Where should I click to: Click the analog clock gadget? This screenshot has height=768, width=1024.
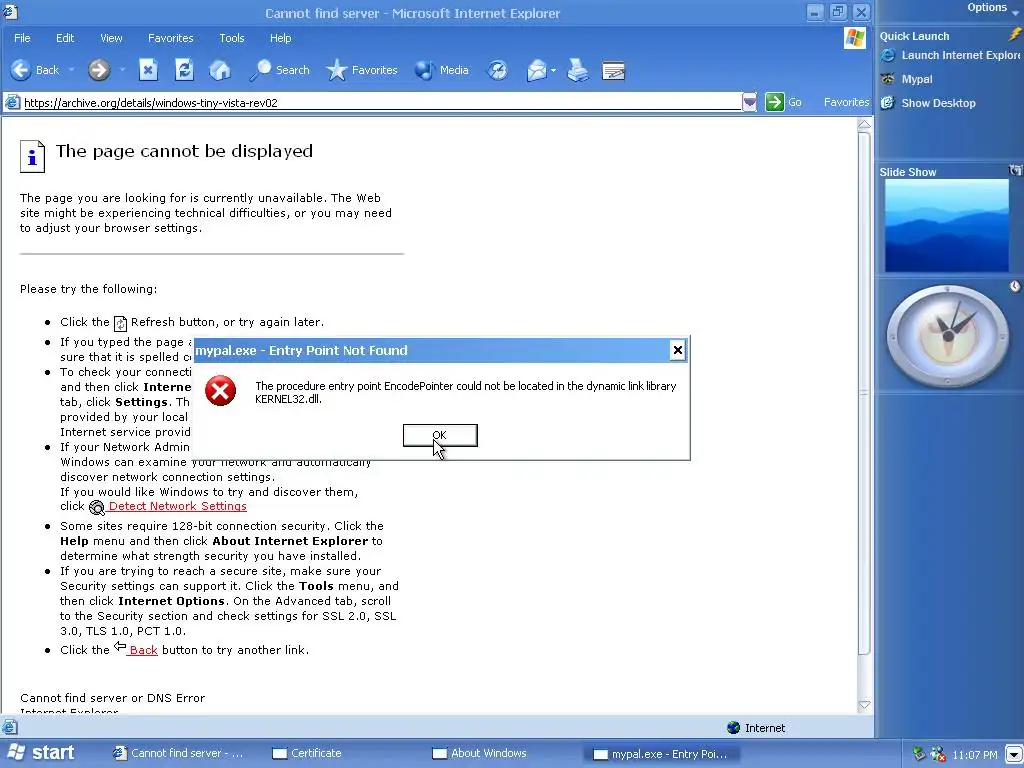(x=947, y=336)
